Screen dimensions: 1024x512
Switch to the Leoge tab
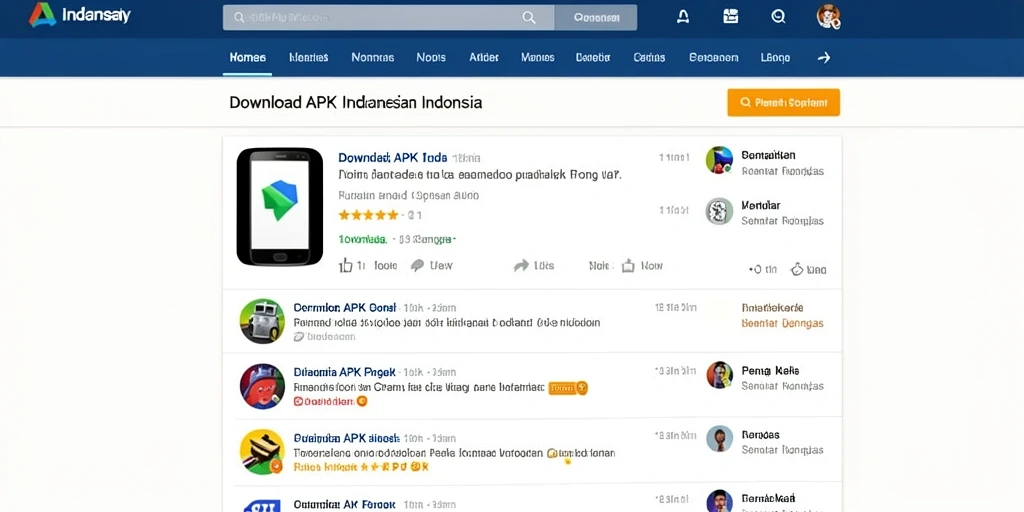click(775, 57)
